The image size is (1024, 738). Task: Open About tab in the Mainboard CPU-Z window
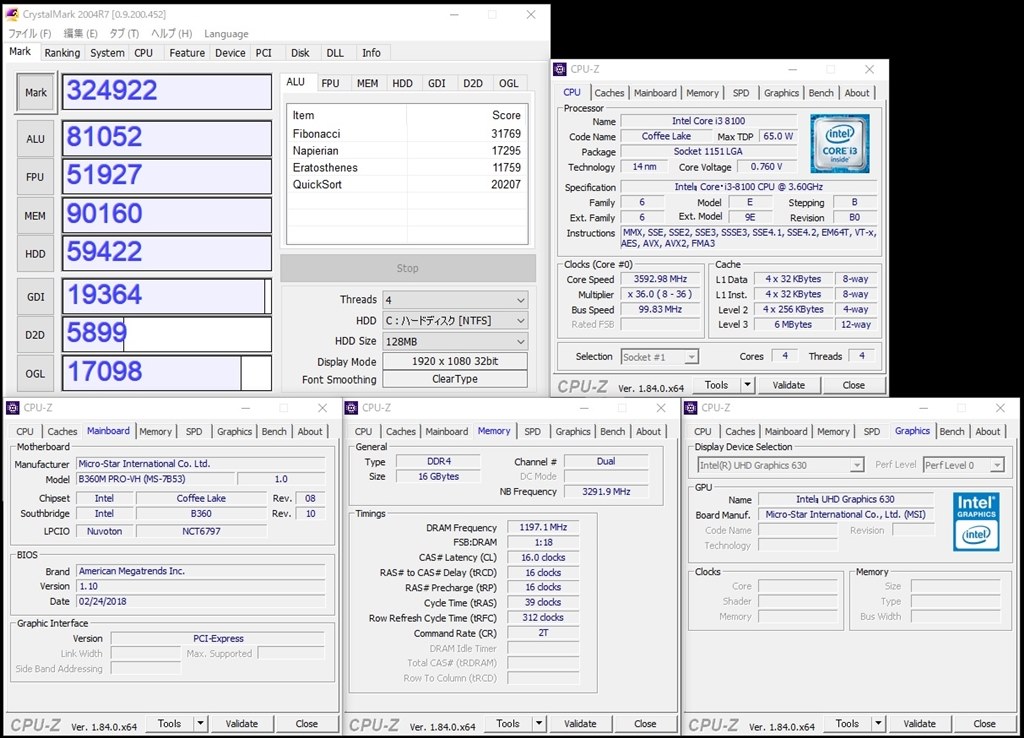point(310,431)
